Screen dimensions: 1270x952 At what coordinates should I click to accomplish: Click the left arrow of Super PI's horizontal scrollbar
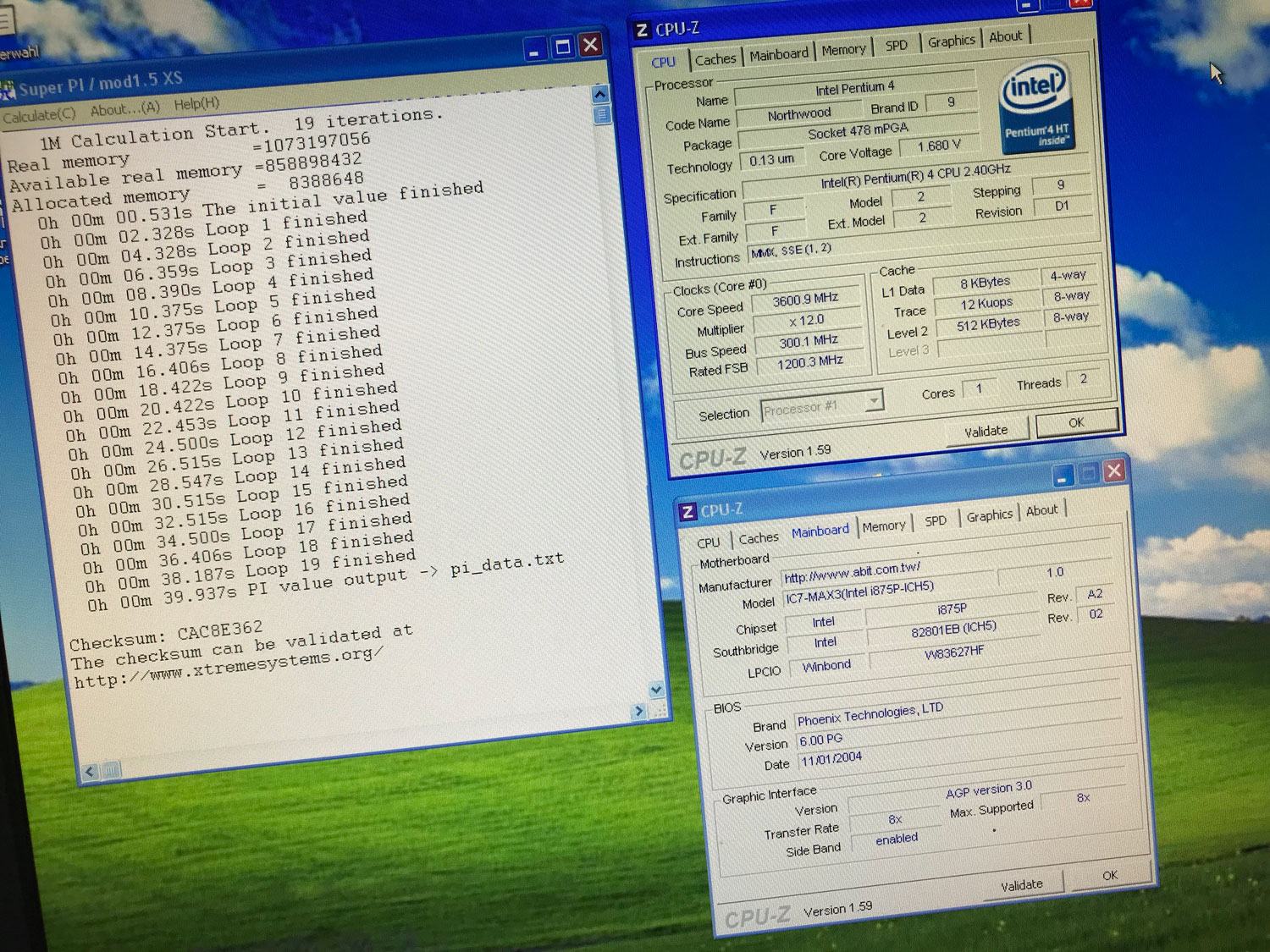coord(90,771)
